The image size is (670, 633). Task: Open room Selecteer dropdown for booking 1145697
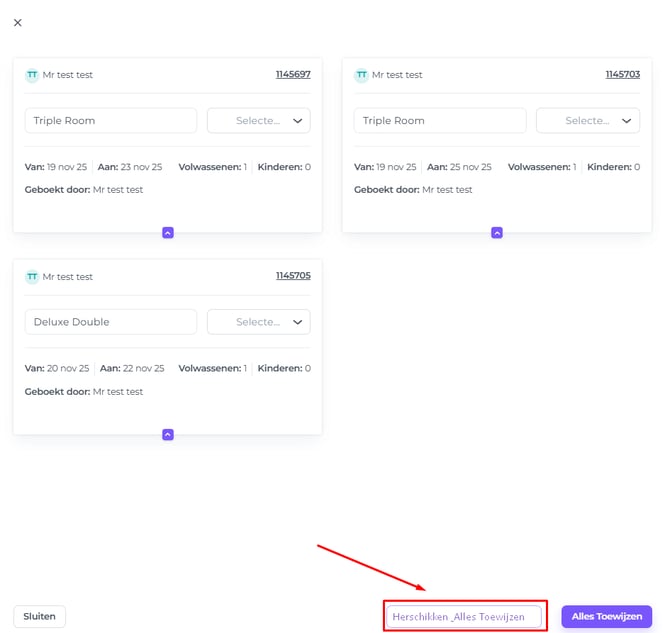point(258,121)
